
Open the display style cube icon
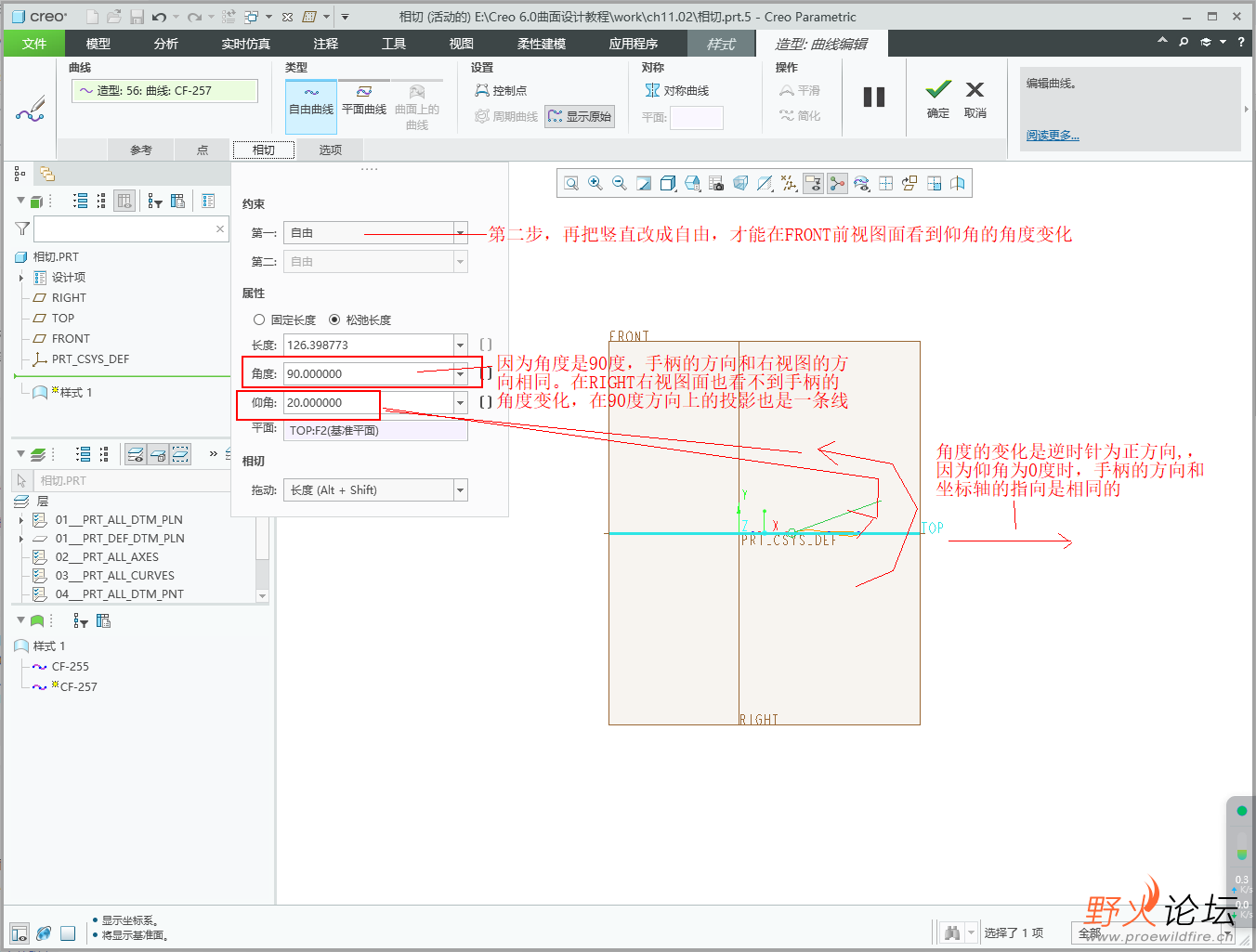(668, 184)
